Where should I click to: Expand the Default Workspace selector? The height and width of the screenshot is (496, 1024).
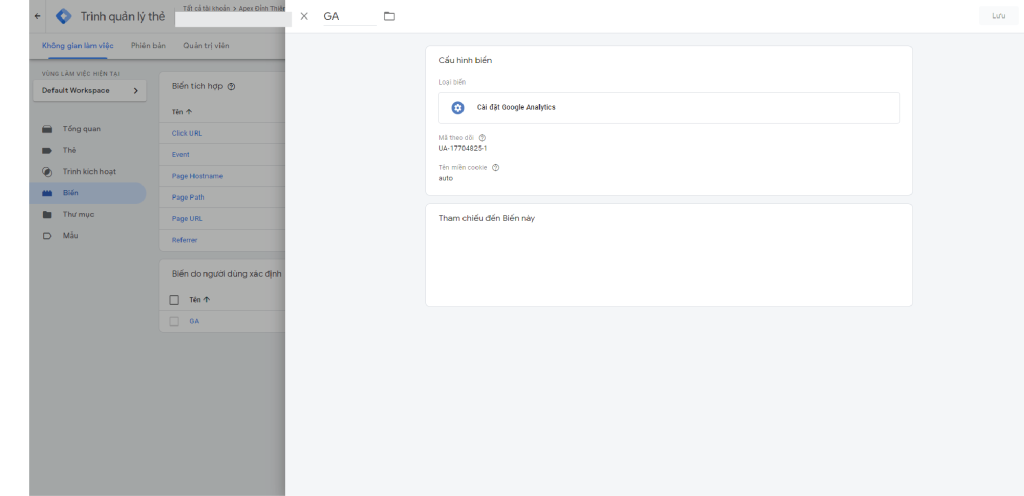click(89, 91)
